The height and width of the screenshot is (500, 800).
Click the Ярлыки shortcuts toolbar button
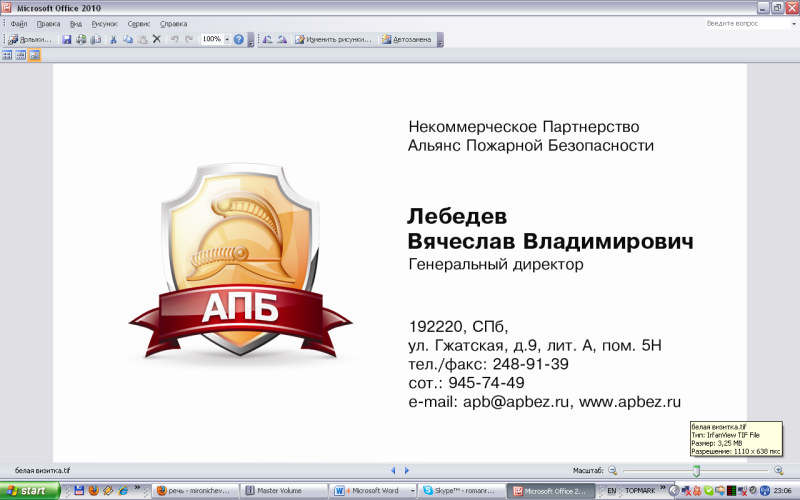(x=30, y=39)
